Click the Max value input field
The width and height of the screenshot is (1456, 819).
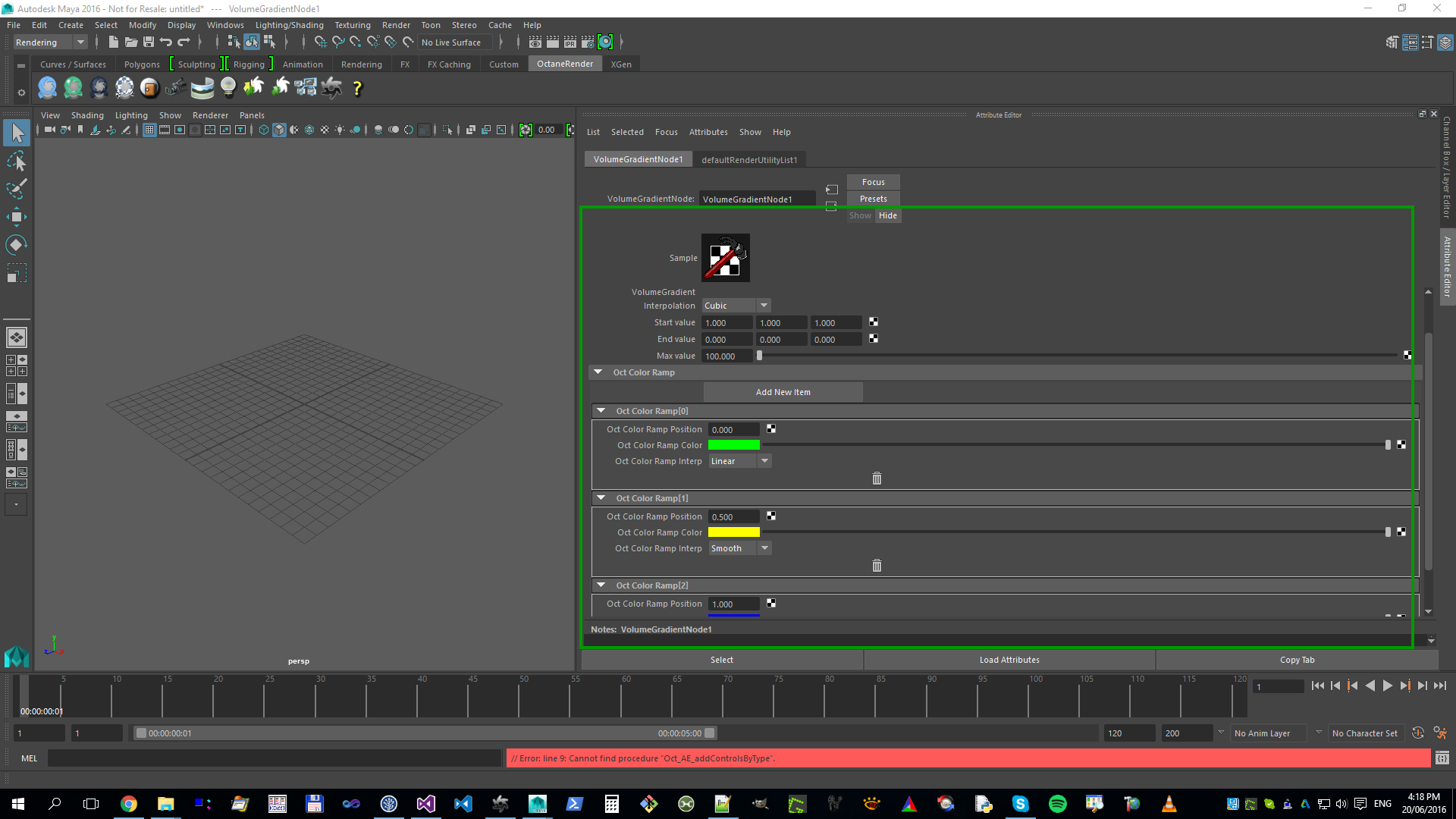[726, 356]
